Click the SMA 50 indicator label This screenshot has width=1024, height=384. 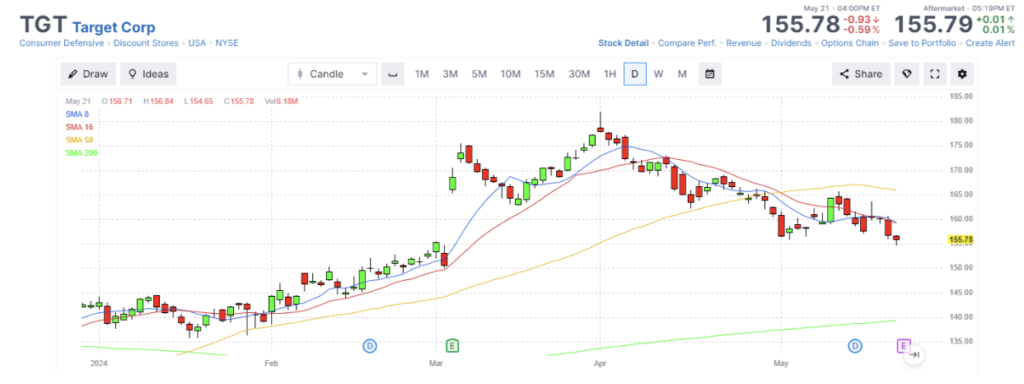79,140
